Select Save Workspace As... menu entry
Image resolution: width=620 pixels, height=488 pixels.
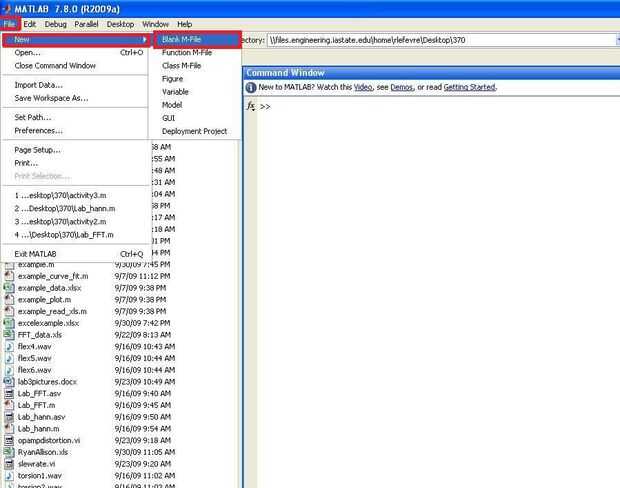[75, 98]
